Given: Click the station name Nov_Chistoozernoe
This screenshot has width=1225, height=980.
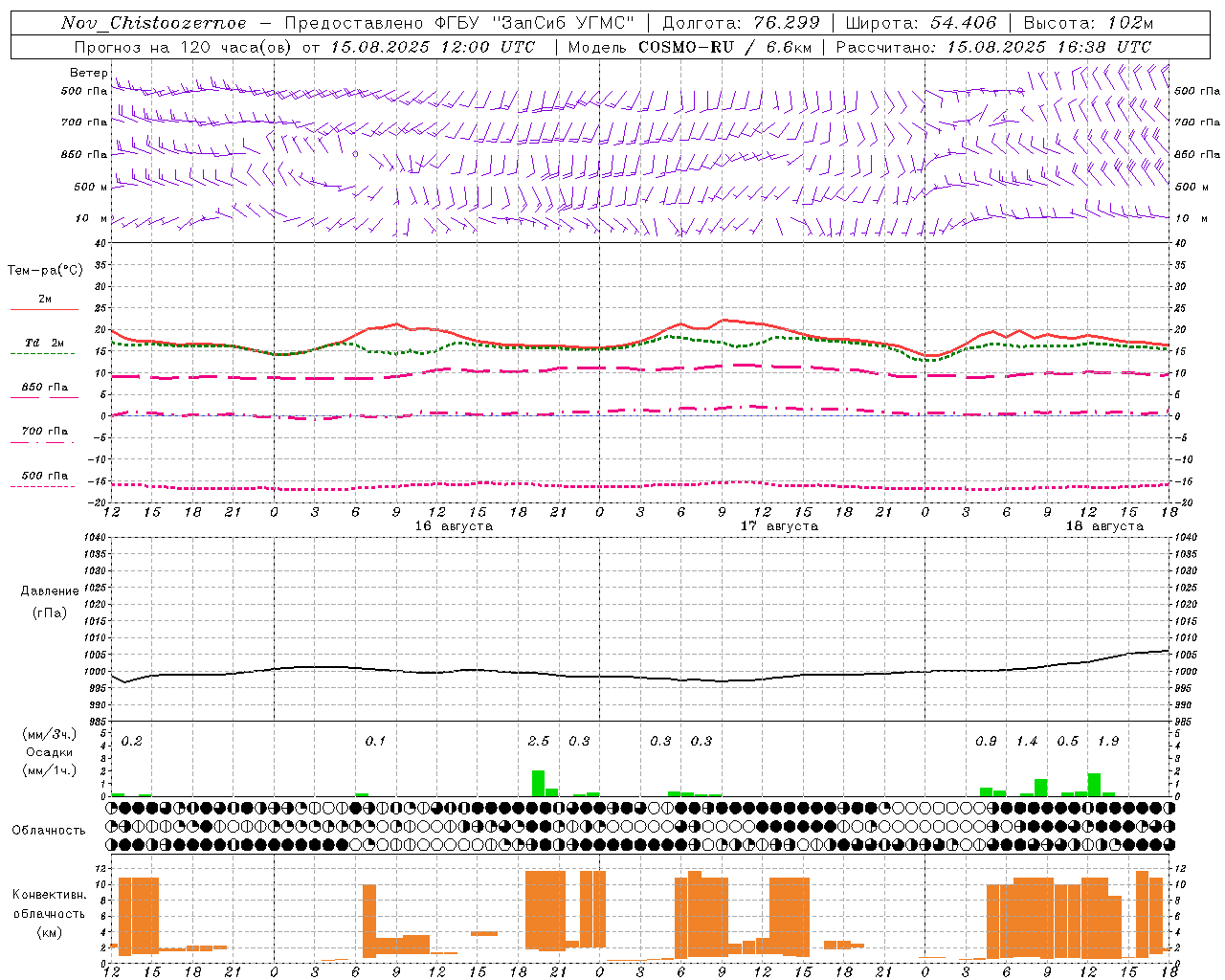Looking at the screenshot, I should click(x=154, y=23).
